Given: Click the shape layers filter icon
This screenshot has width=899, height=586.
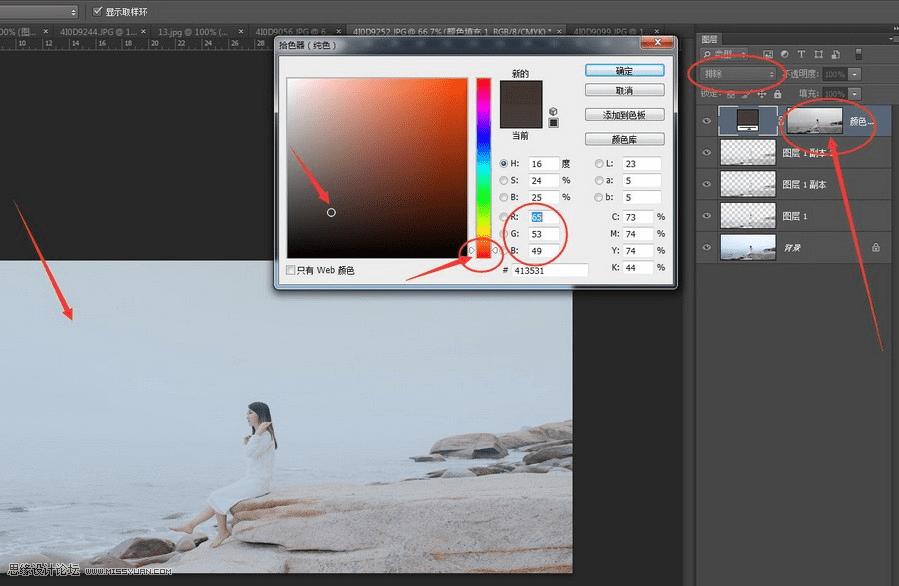Looking at the screenshot, I should point(819,54).
